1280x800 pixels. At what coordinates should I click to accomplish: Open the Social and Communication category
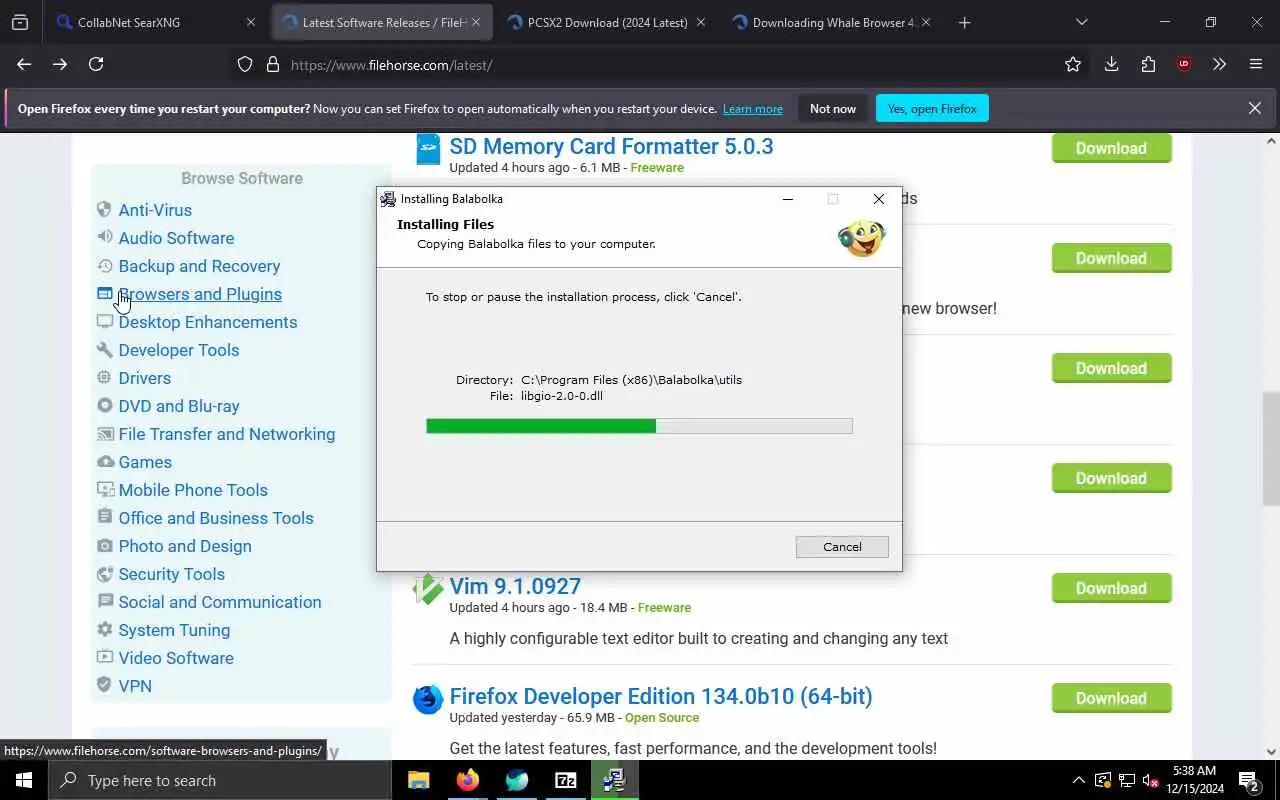coord(220,602)
